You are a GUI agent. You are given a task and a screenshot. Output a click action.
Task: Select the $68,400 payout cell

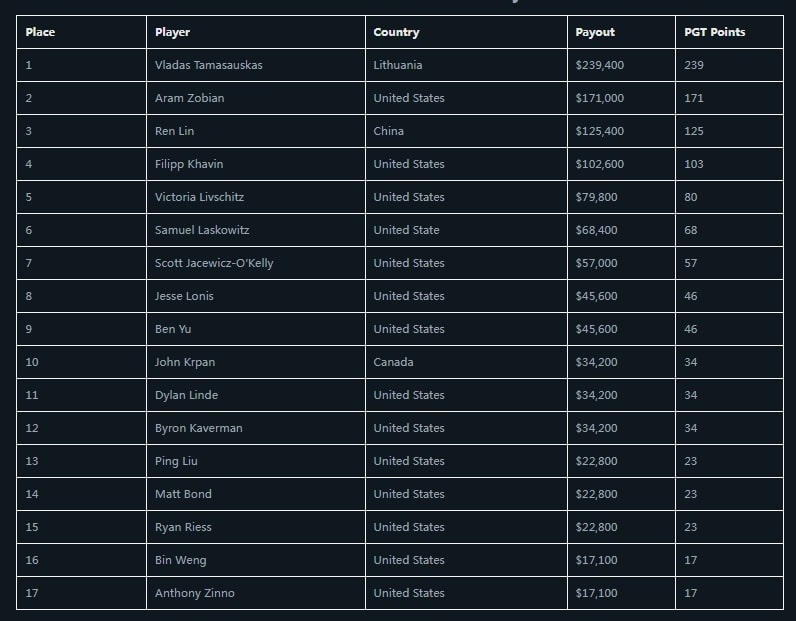[596, 230]
